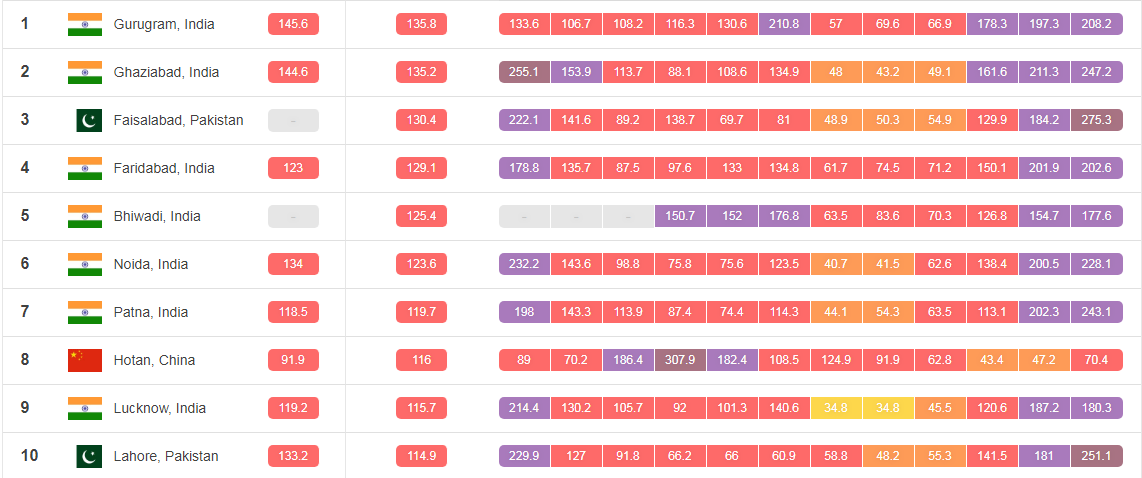This screenshot has height=478, width=1142.
Task: Click Hotan's dark 307.9 monthly cell
Action: (680, 360)
